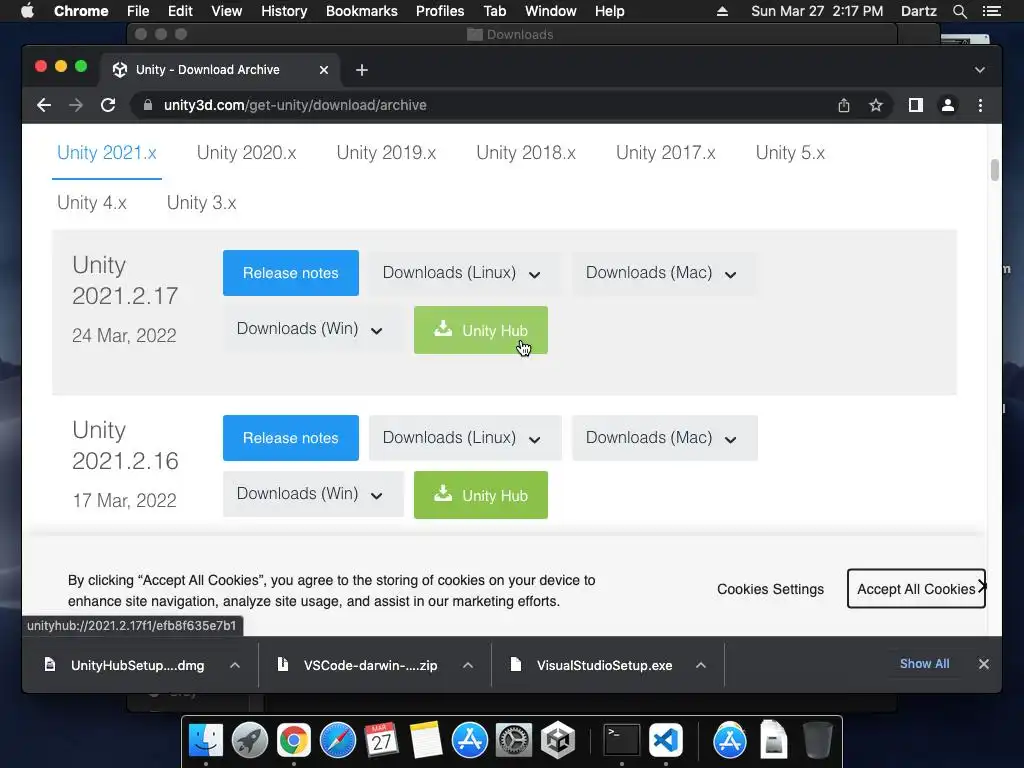The height and width of the screenshot is (768, 1024).
Task: Click the page vertical scrollbar thumb
Action: (995, 170)
